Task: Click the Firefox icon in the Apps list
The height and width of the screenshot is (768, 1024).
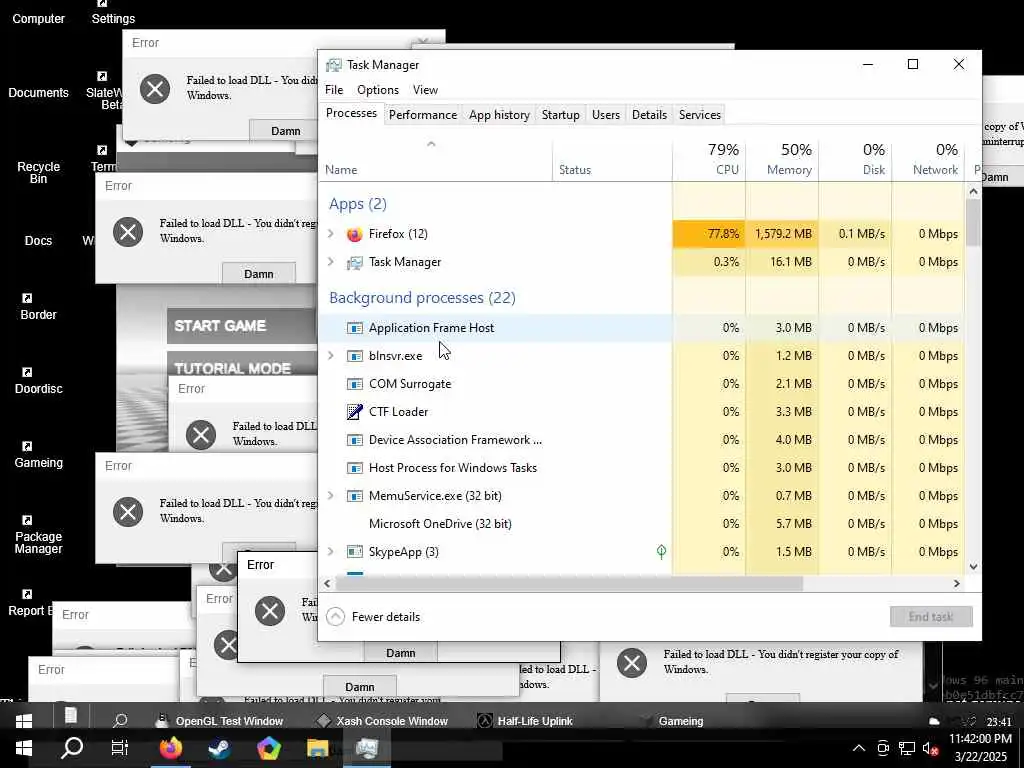Action: click(355, 234)
